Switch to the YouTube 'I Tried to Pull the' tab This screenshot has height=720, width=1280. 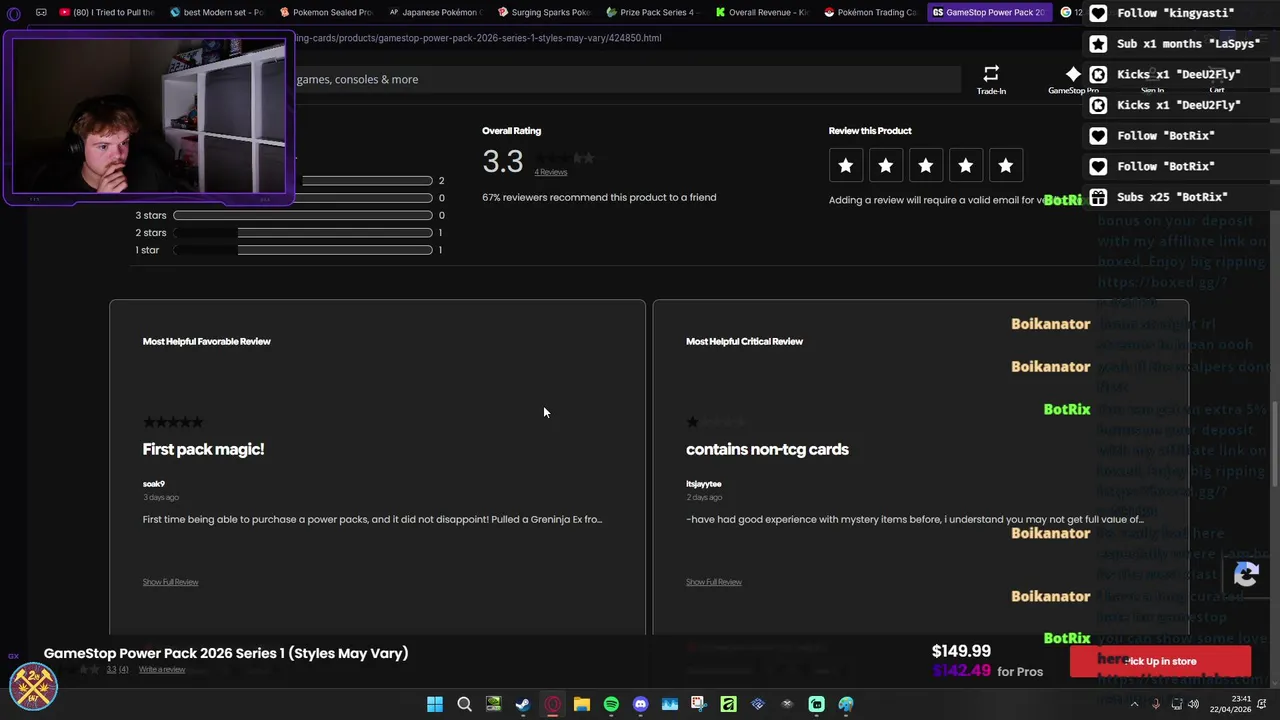(107, 12)
